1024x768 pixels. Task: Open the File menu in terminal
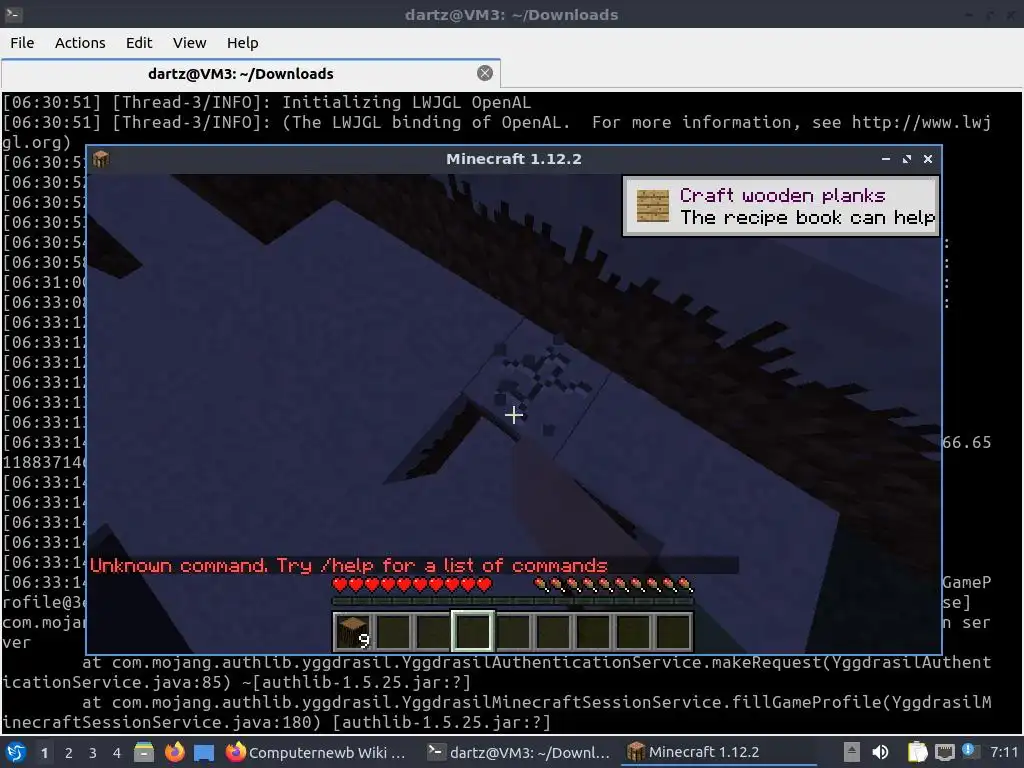click(22, 43)
